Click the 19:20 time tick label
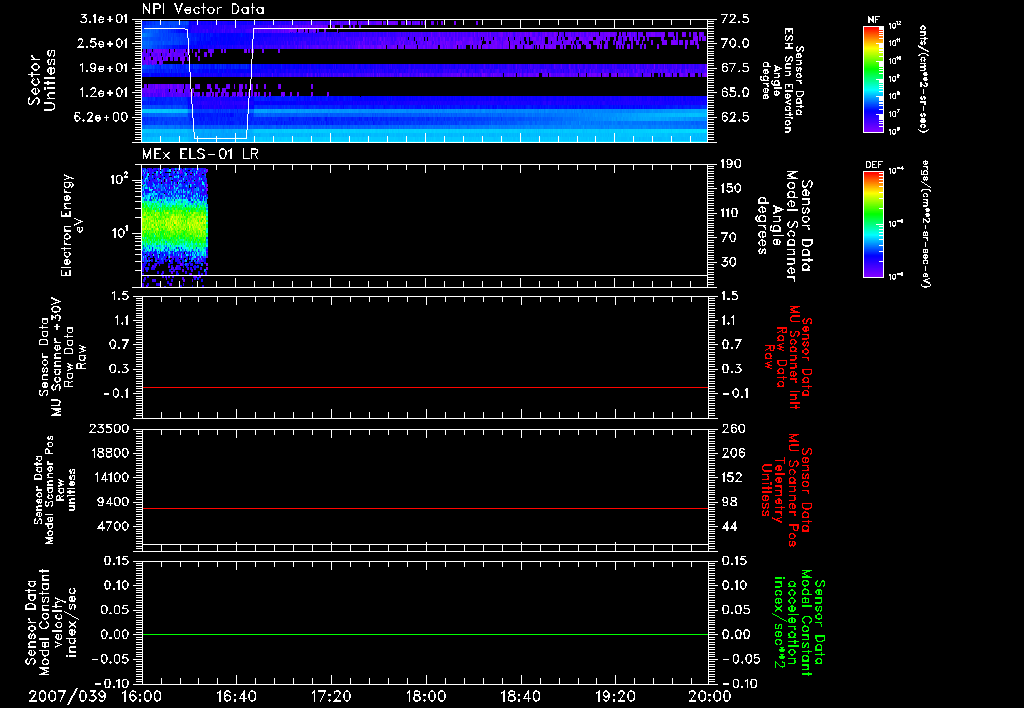 (x=615, y=696)
